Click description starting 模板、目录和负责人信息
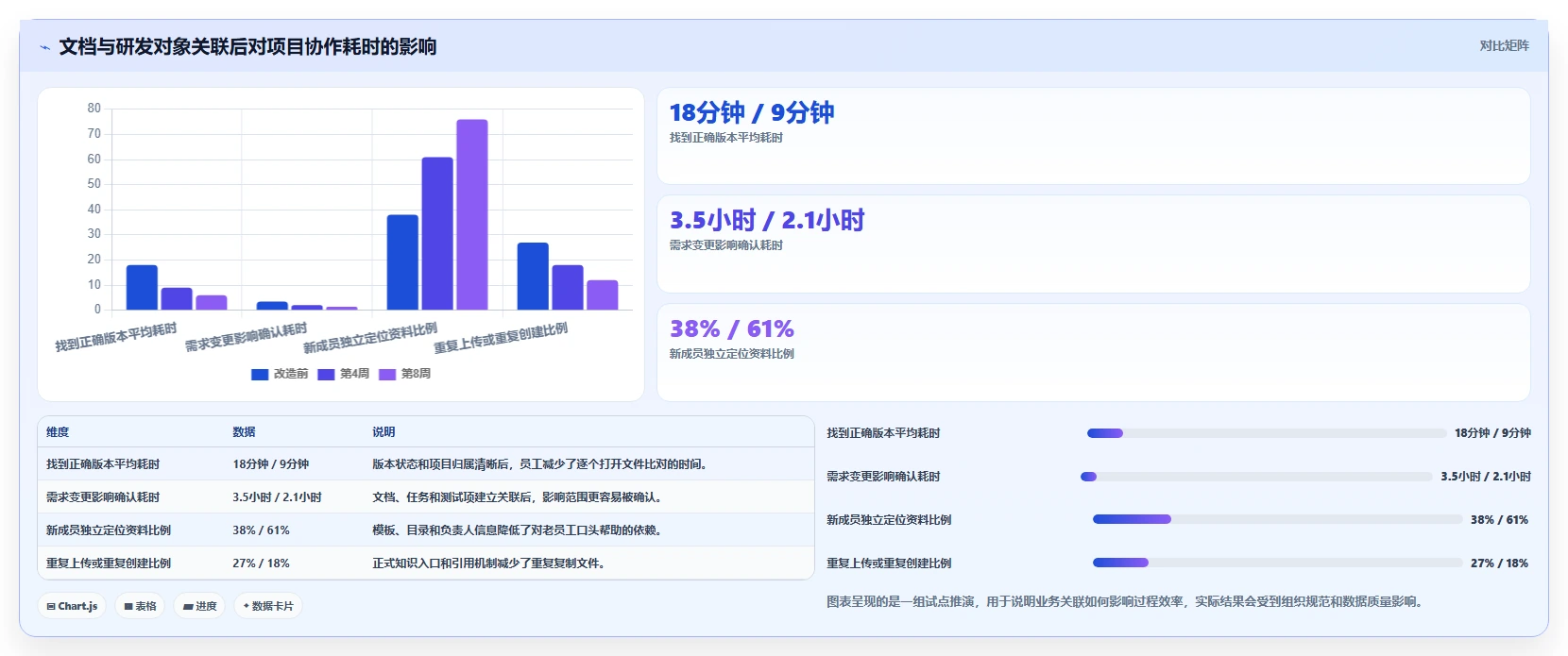This screenshot has width=1568, height=656. 520,530
